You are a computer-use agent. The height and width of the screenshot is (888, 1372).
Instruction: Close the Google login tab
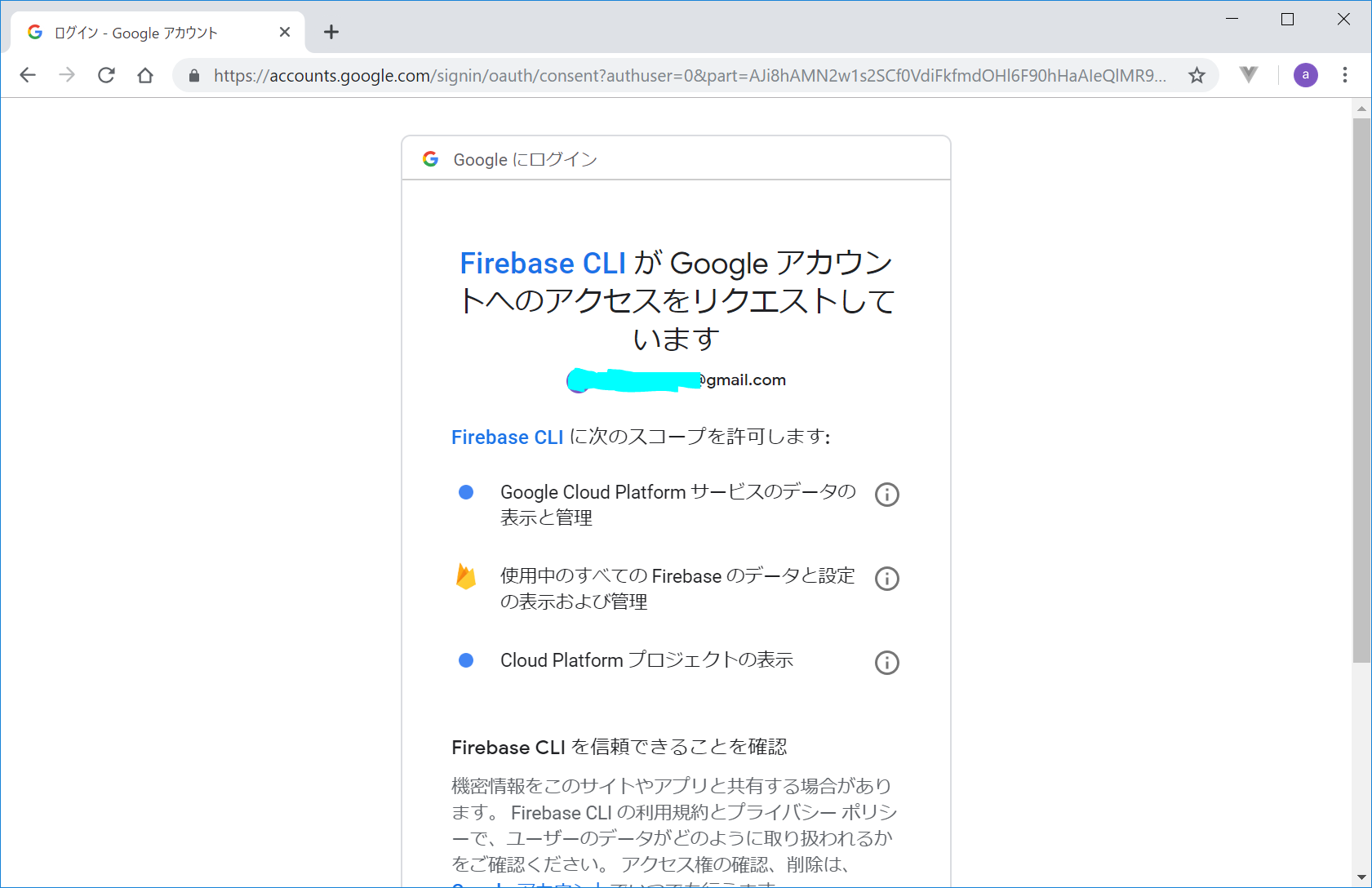285,33
